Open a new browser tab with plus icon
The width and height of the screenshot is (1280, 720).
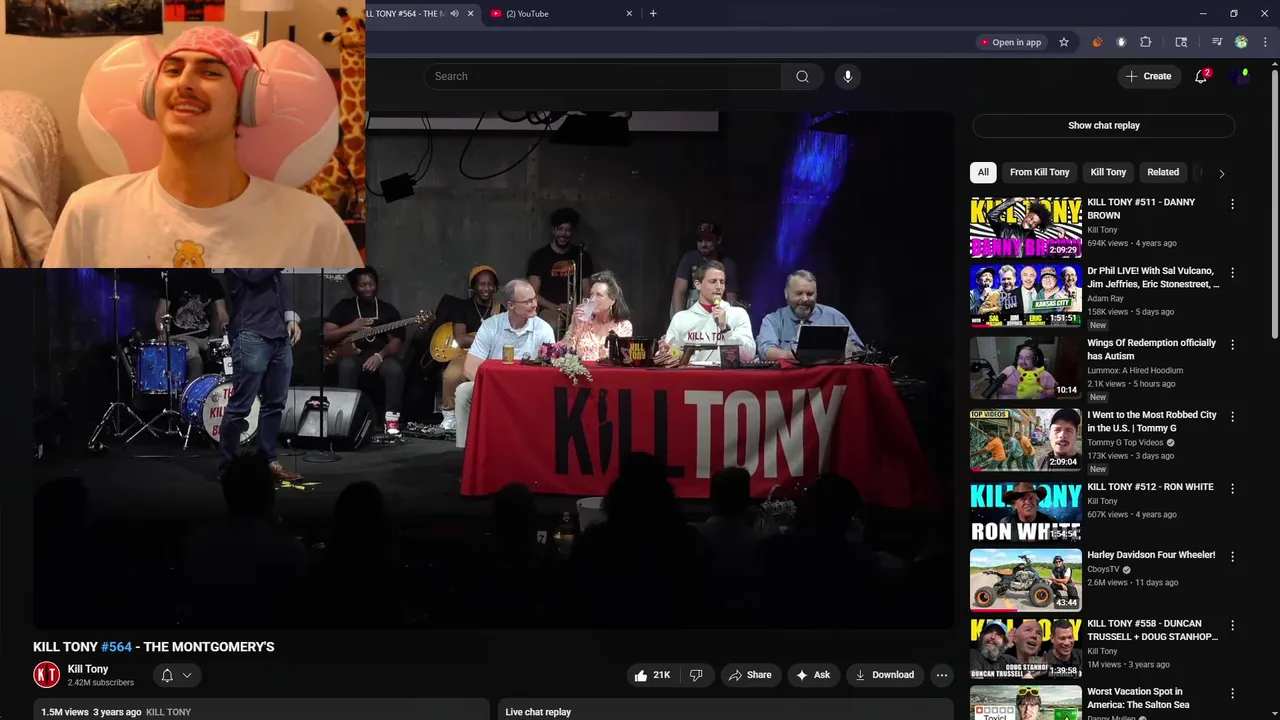653,13
